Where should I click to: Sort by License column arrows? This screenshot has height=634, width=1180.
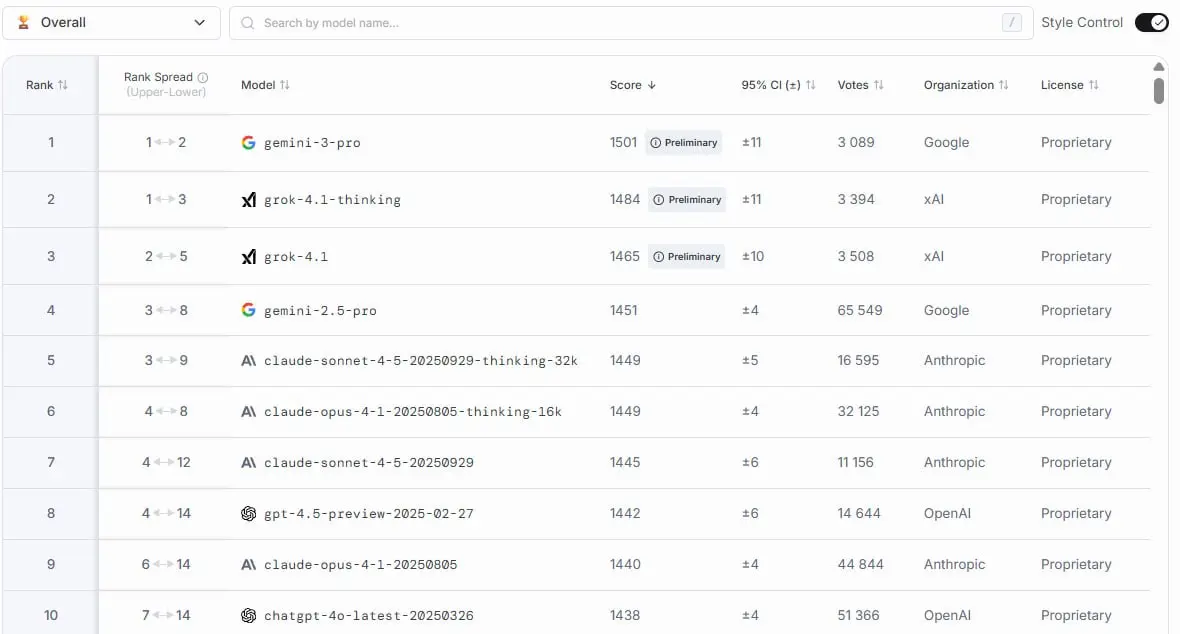tap(1093, 85)
